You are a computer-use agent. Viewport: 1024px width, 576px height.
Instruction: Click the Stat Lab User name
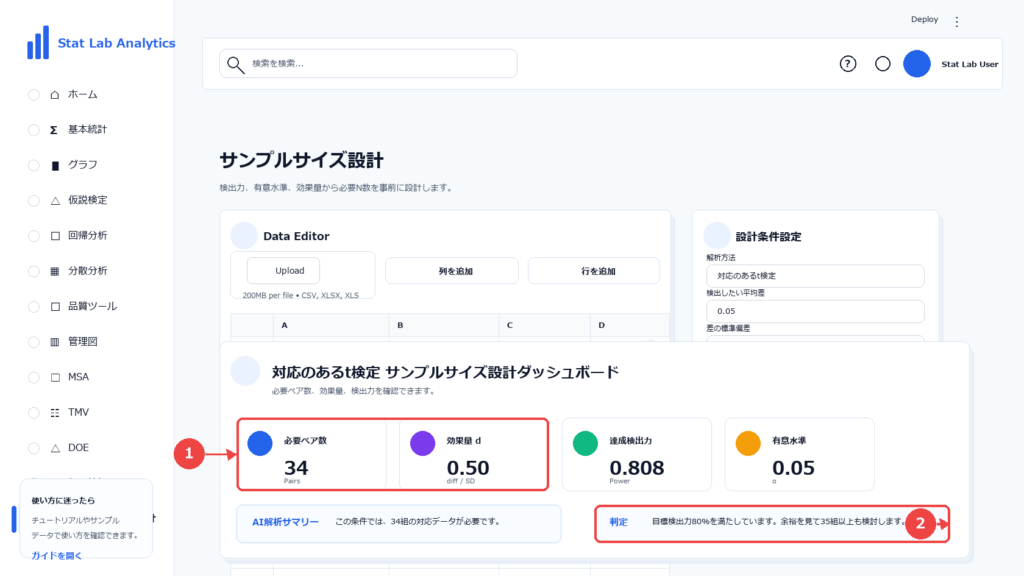pos(969,64)
